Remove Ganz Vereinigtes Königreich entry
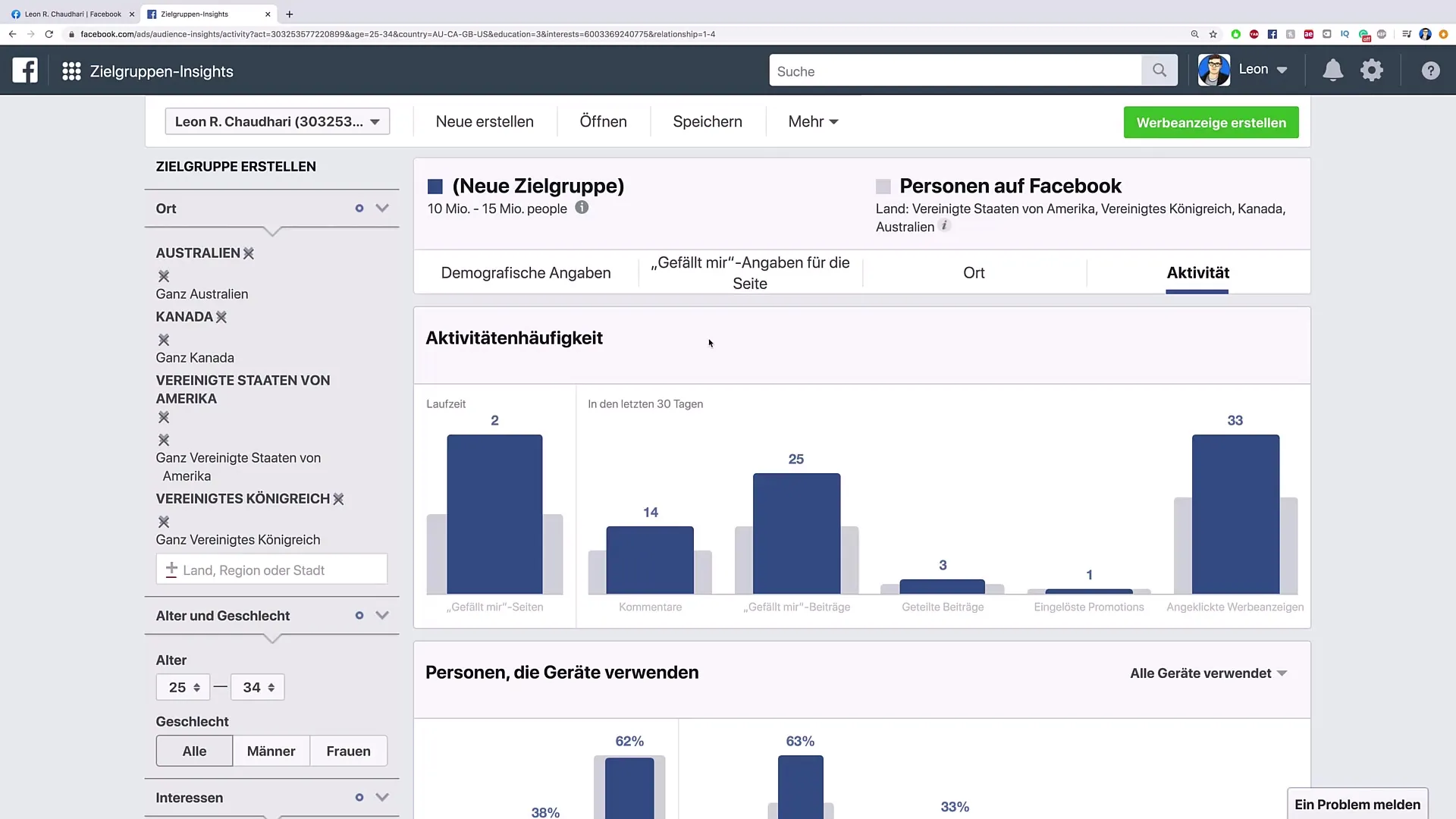 click(x=164, y=522)
